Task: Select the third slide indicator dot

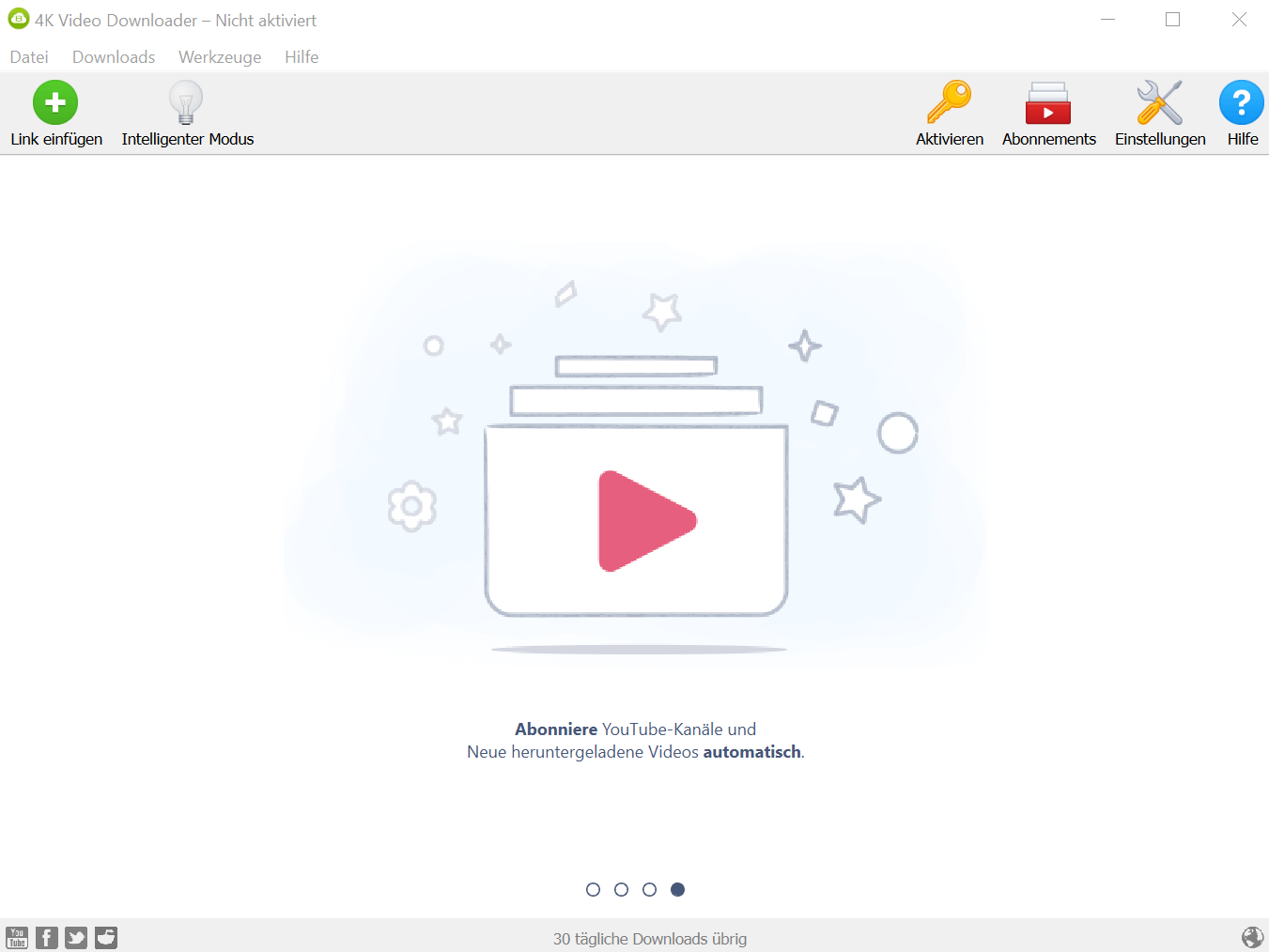Action: tap(649, 889)
